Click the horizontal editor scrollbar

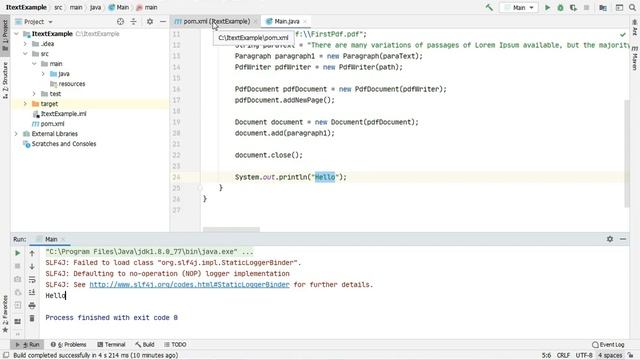click(231, 229)
